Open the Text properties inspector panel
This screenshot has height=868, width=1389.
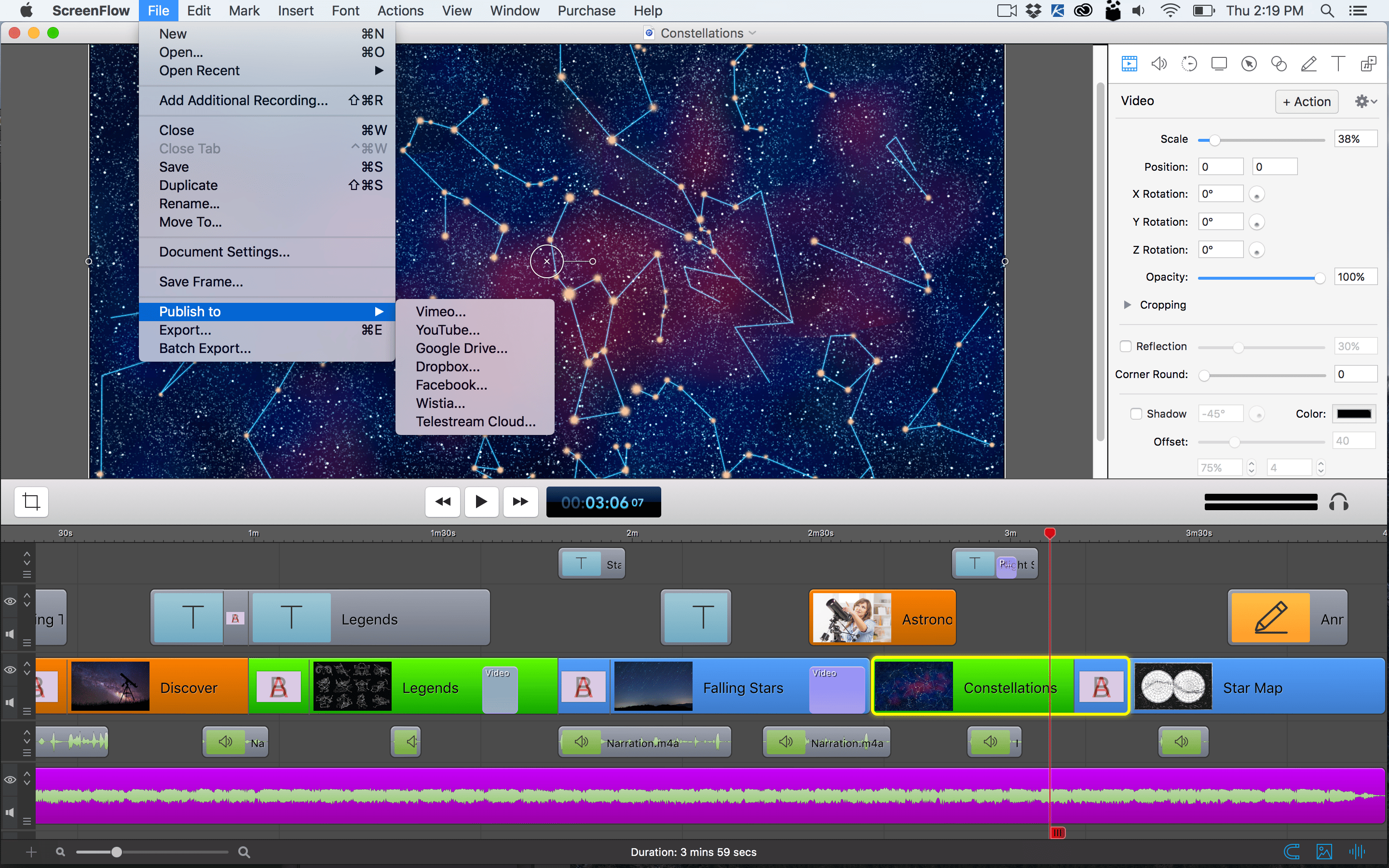coord(1338,63)
